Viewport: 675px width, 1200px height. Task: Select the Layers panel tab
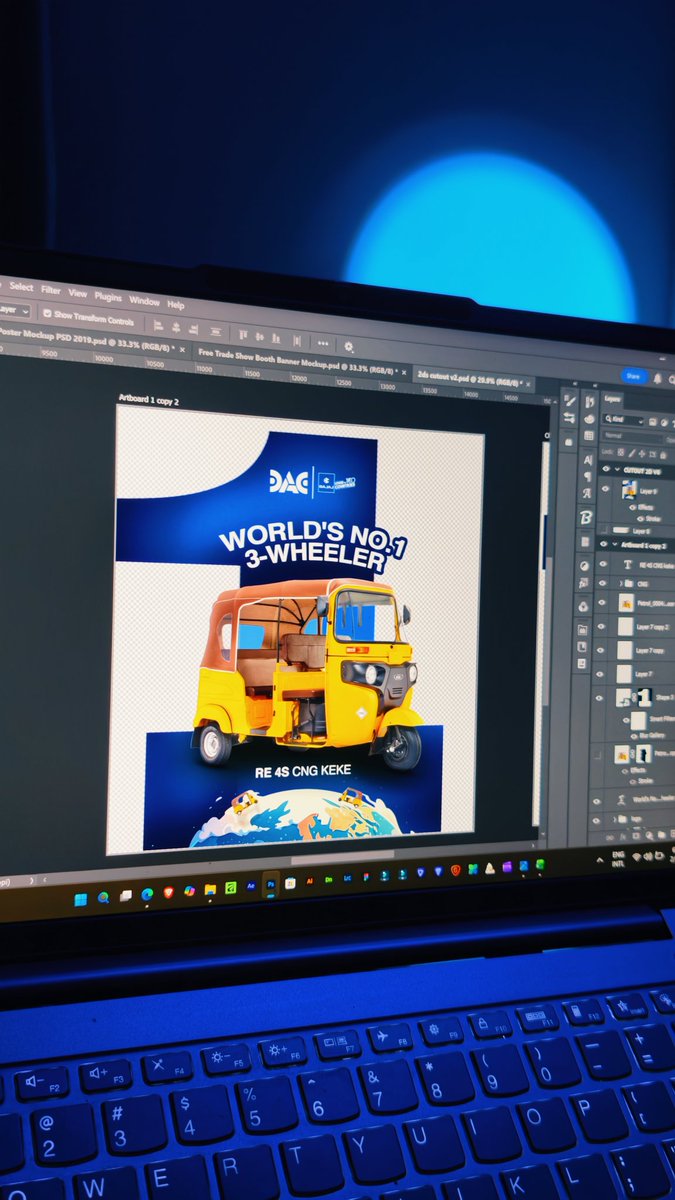(613, 399)
